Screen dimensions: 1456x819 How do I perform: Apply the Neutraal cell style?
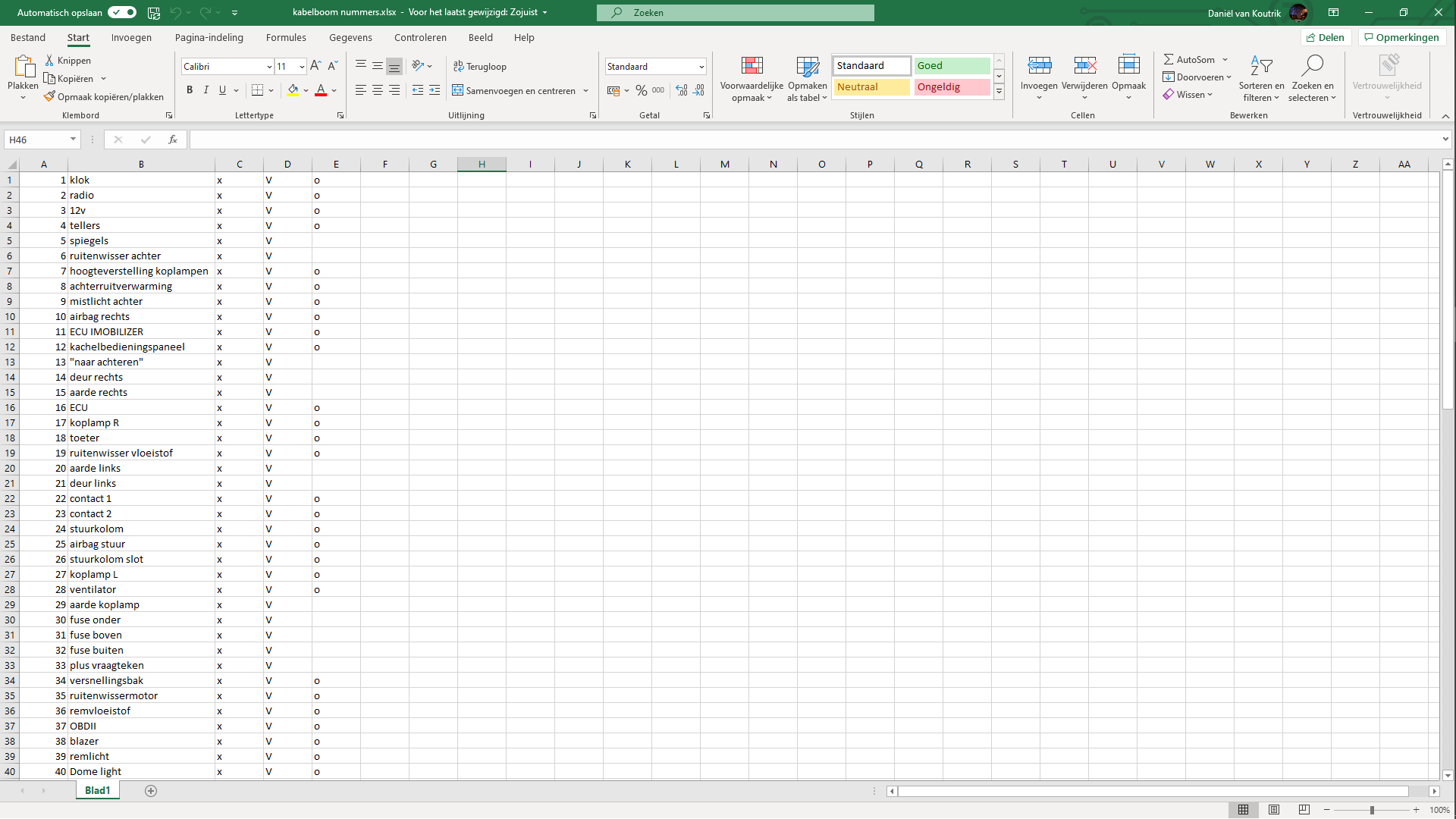(x=871, y=86)
